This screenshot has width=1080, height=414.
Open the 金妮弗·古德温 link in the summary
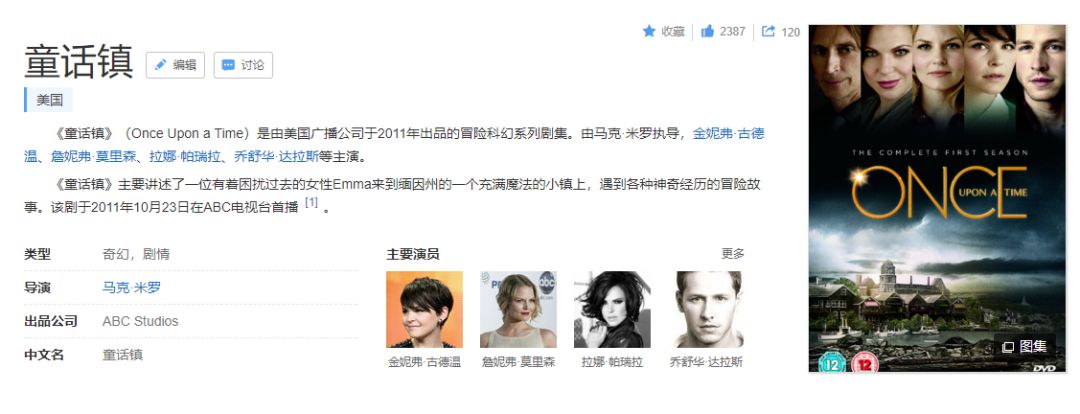(728, 134)
